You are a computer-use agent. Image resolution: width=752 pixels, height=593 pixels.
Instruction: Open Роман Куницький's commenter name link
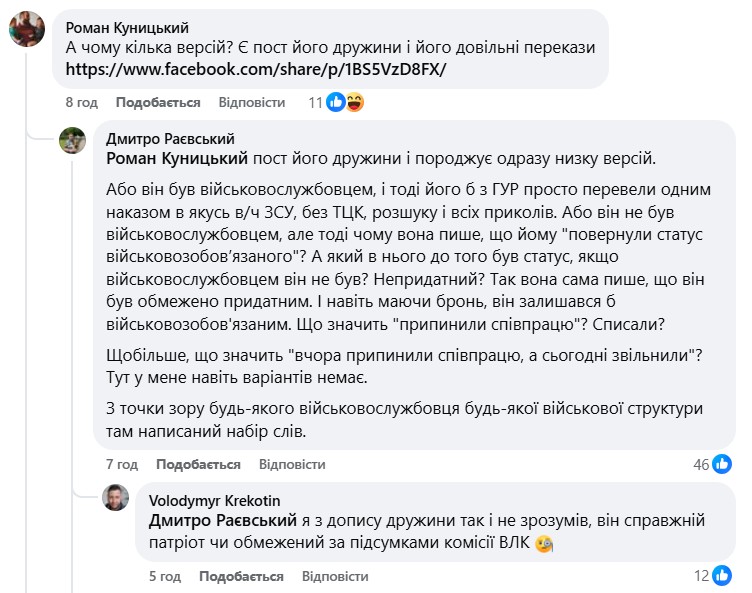click(x=127, y=27)
